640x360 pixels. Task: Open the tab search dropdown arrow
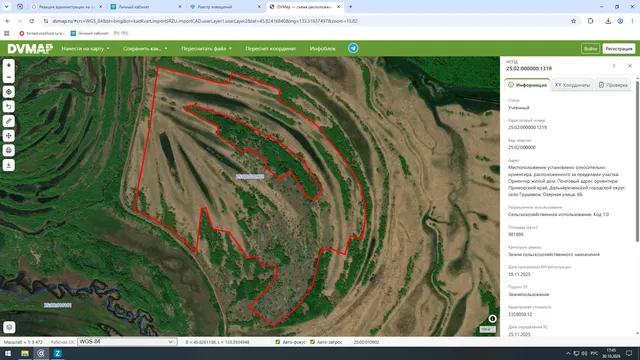[7, 7]
